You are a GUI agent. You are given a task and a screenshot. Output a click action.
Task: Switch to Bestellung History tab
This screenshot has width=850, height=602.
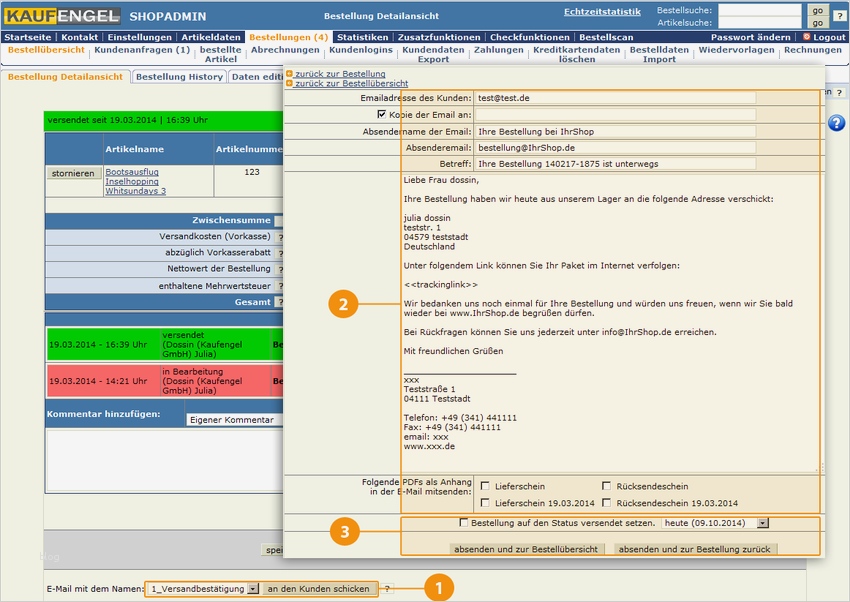[179, 77]
